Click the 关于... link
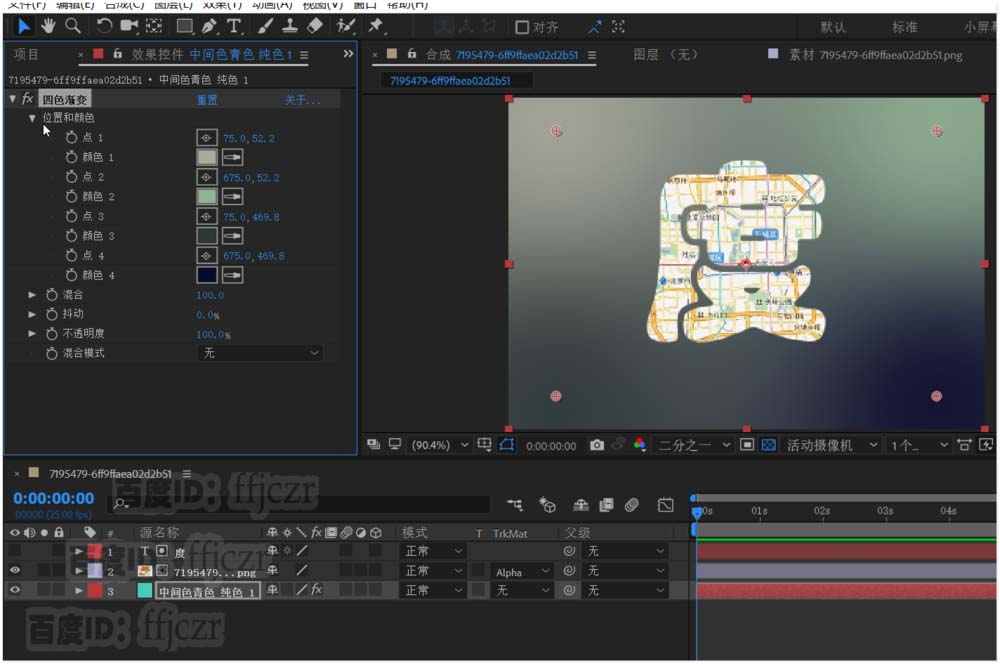 point(302,100)
